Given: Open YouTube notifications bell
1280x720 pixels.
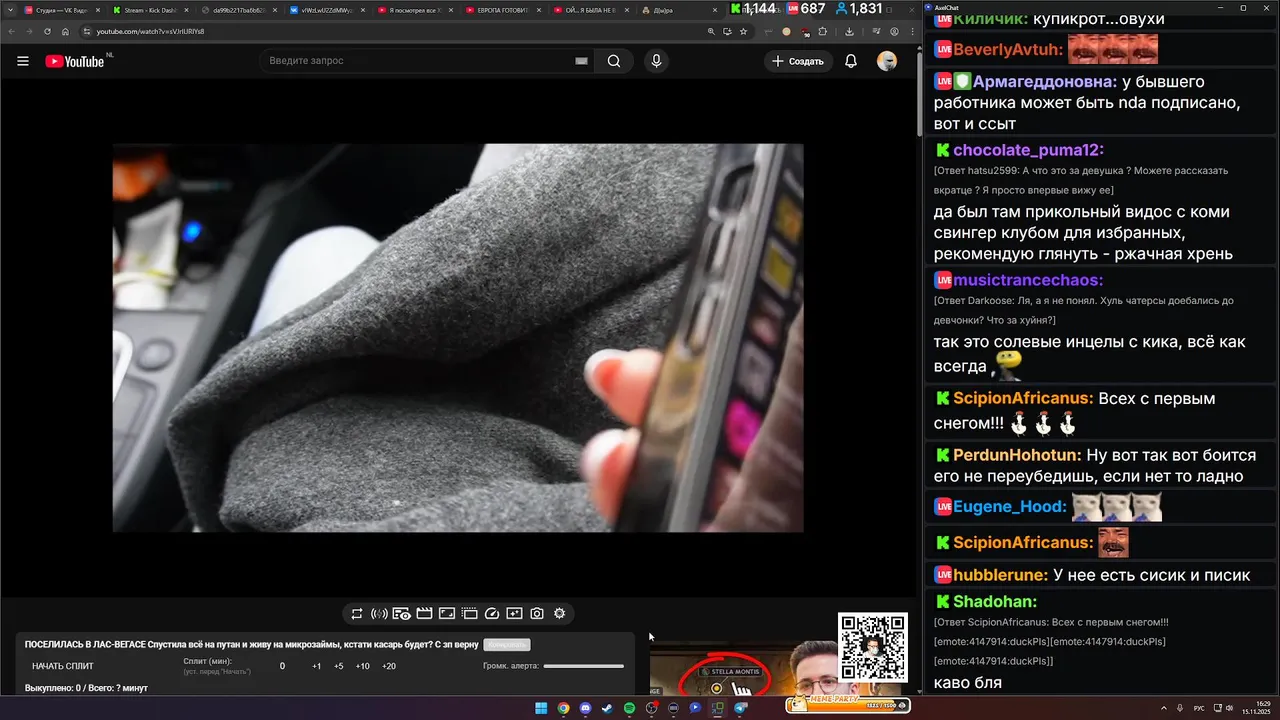Looking at the screenshot, I should (851, 61).
